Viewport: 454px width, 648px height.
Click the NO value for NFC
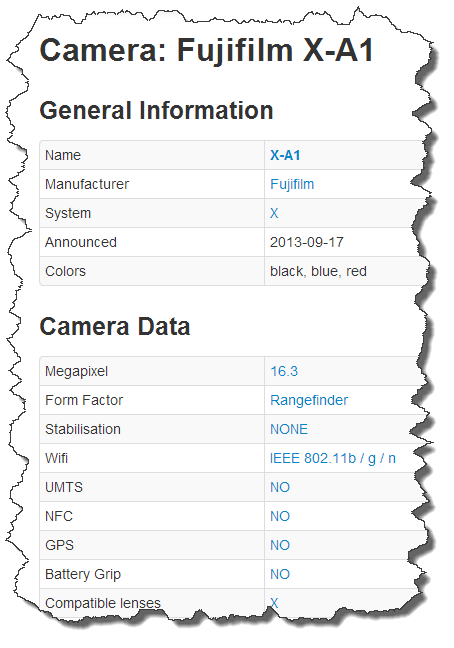tap(280, 516)
